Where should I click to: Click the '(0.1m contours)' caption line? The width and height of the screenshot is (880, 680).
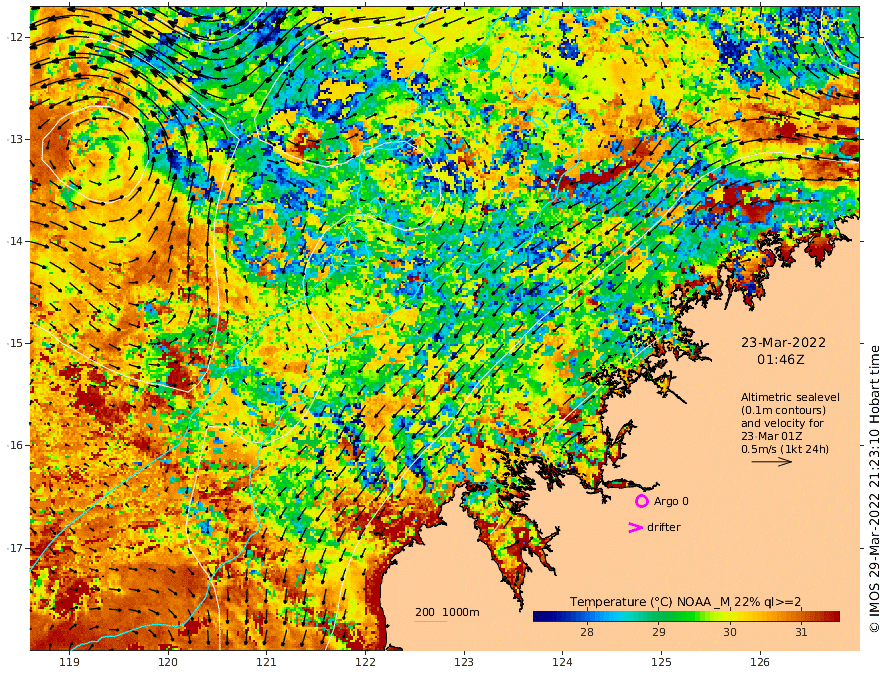(783, 410)
